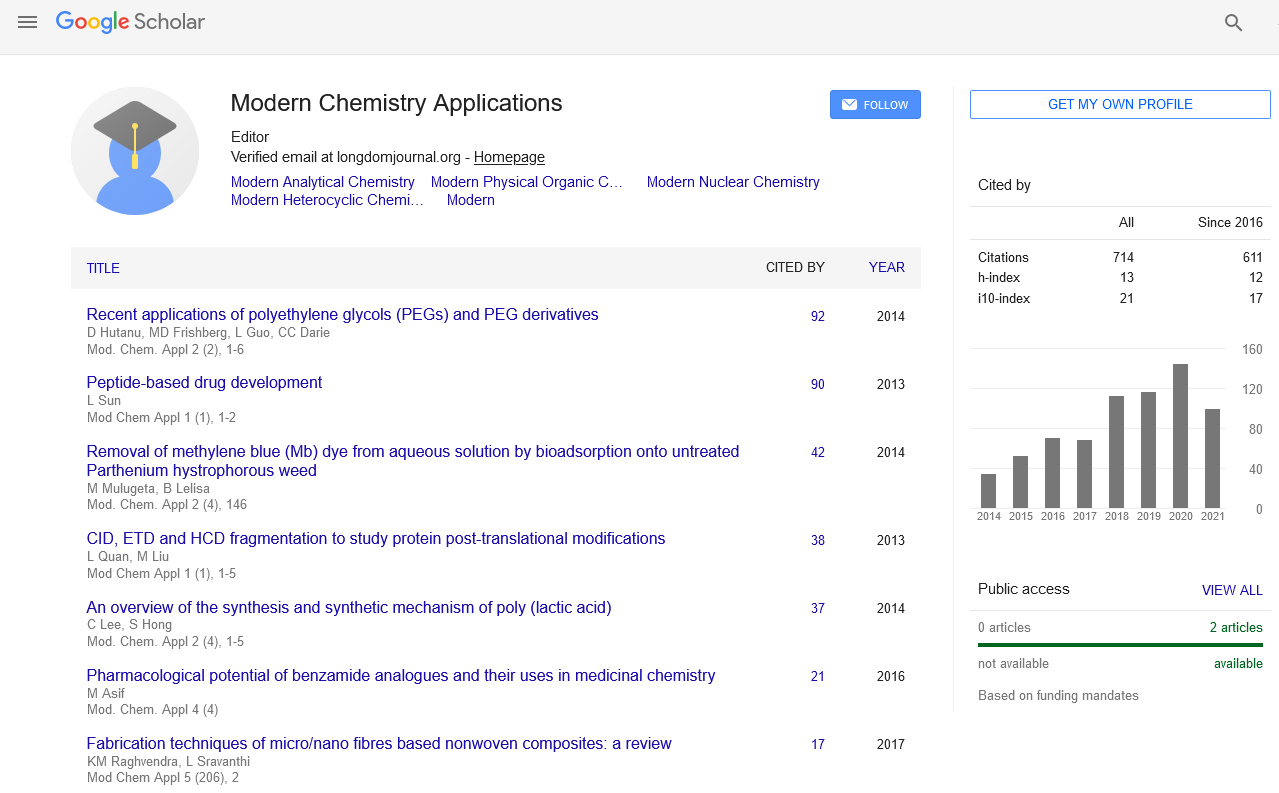This screenshot has height=793, width=1279.
Task: Click Get My Own Profile button
Action: point(1119,105)
